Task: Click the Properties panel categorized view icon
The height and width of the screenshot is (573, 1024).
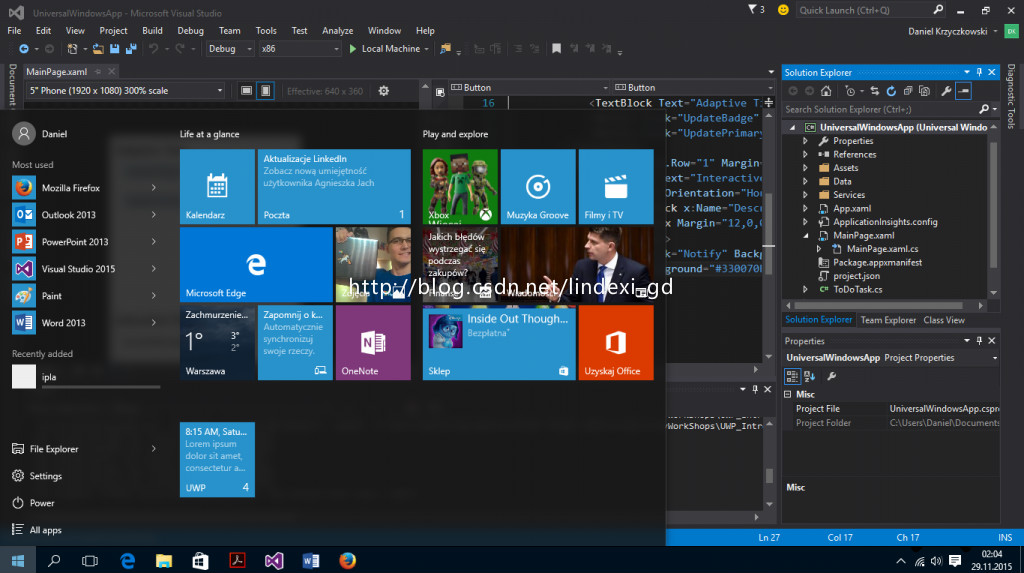Action: [x=792, y=376]
